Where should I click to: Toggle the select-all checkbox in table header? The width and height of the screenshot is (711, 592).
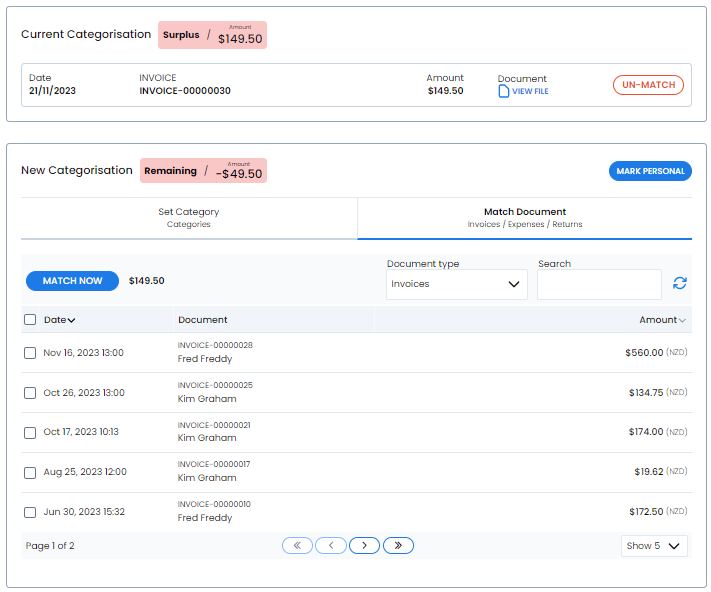coord(30,320)
